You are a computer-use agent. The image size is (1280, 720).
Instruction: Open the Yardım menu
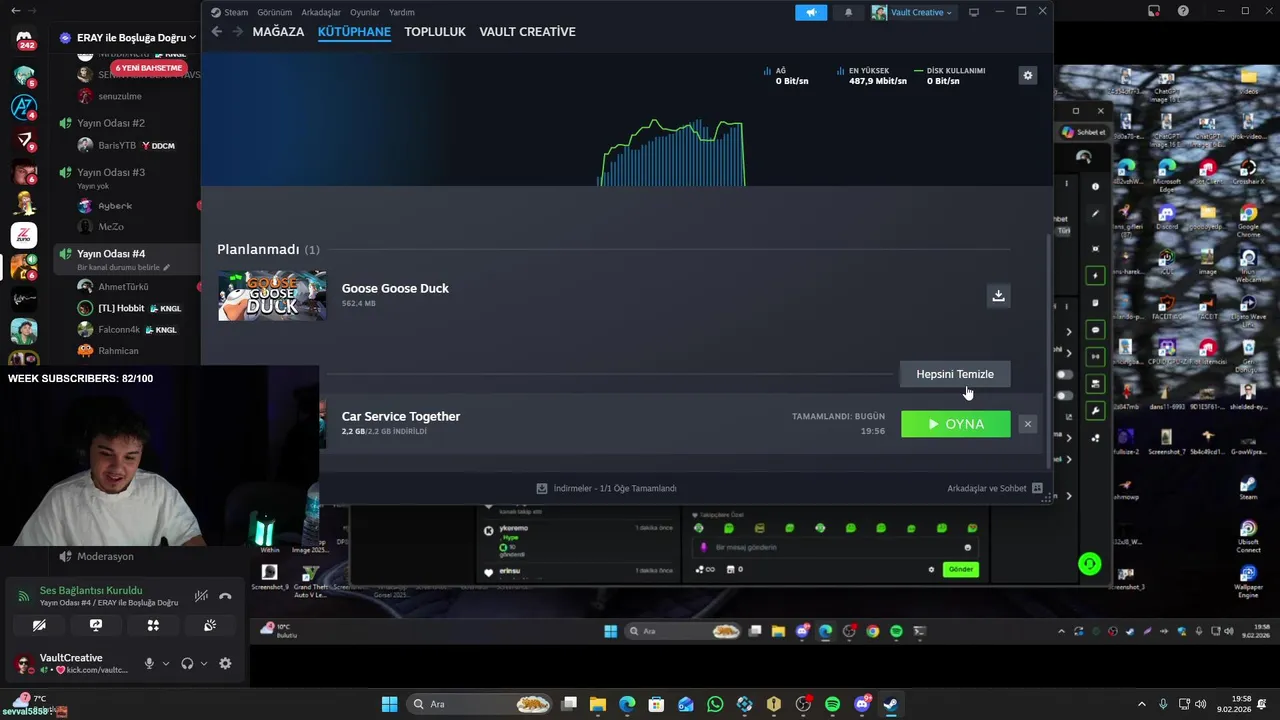[401, 12]
